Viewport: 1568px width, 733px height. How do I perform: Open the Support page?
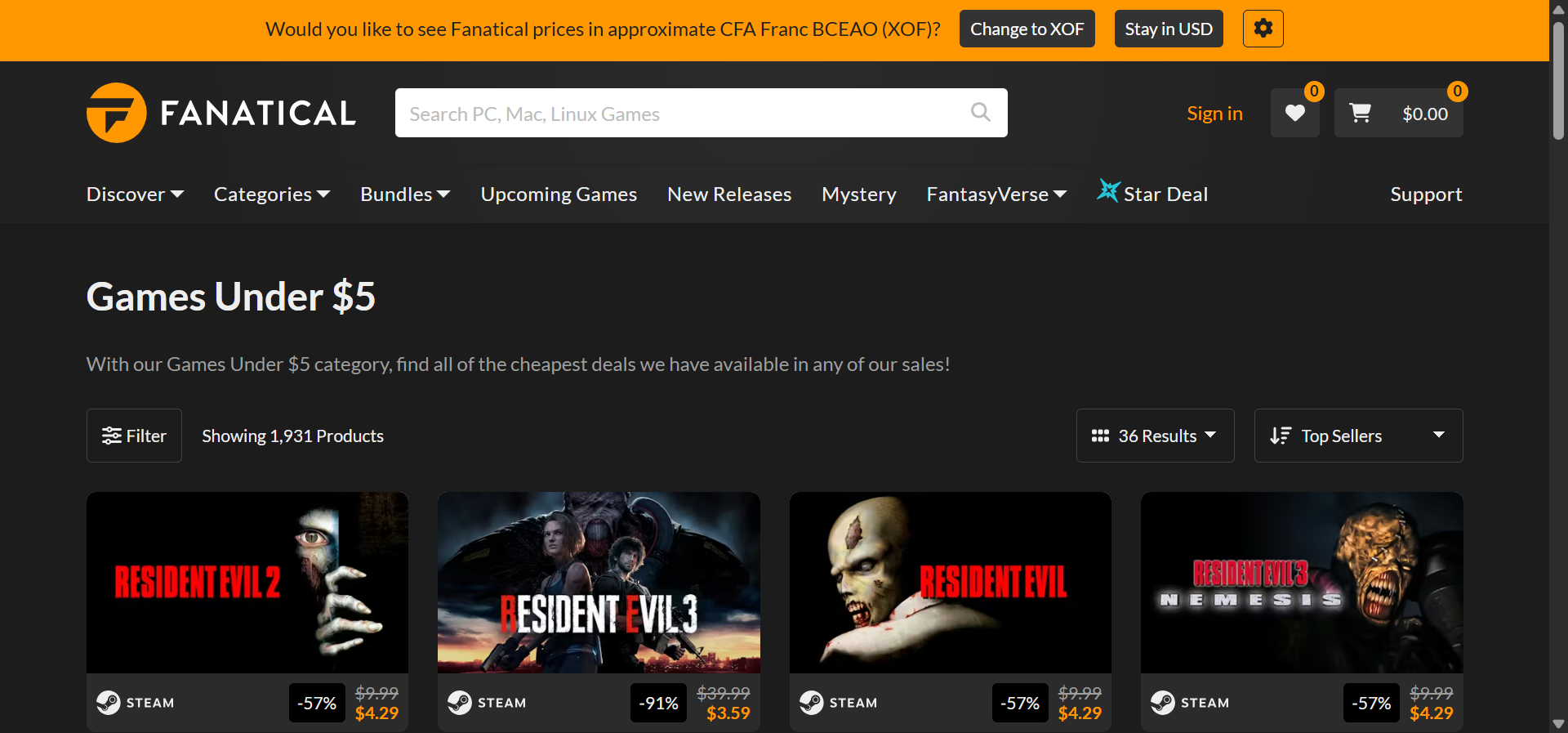1426,194
